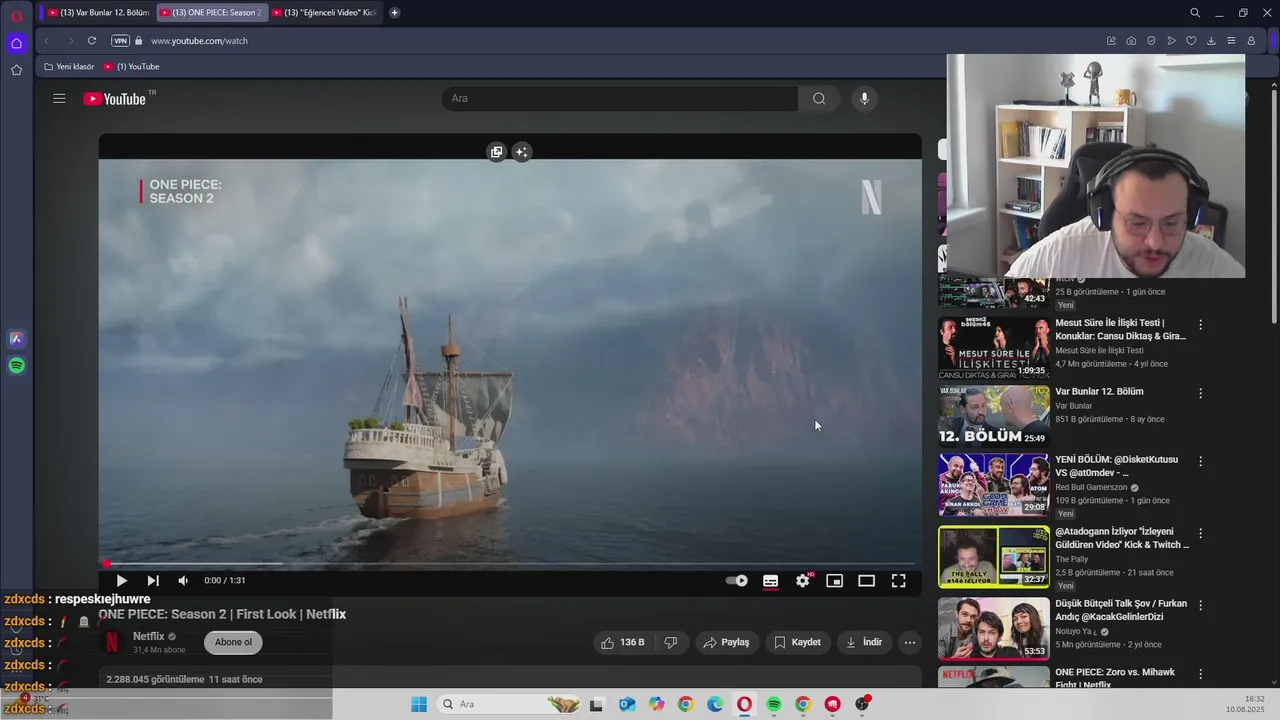This screenshot has width=1280, height=720.
Task: Click the sparkle AI icon above the player
Action: coord(521,152)
